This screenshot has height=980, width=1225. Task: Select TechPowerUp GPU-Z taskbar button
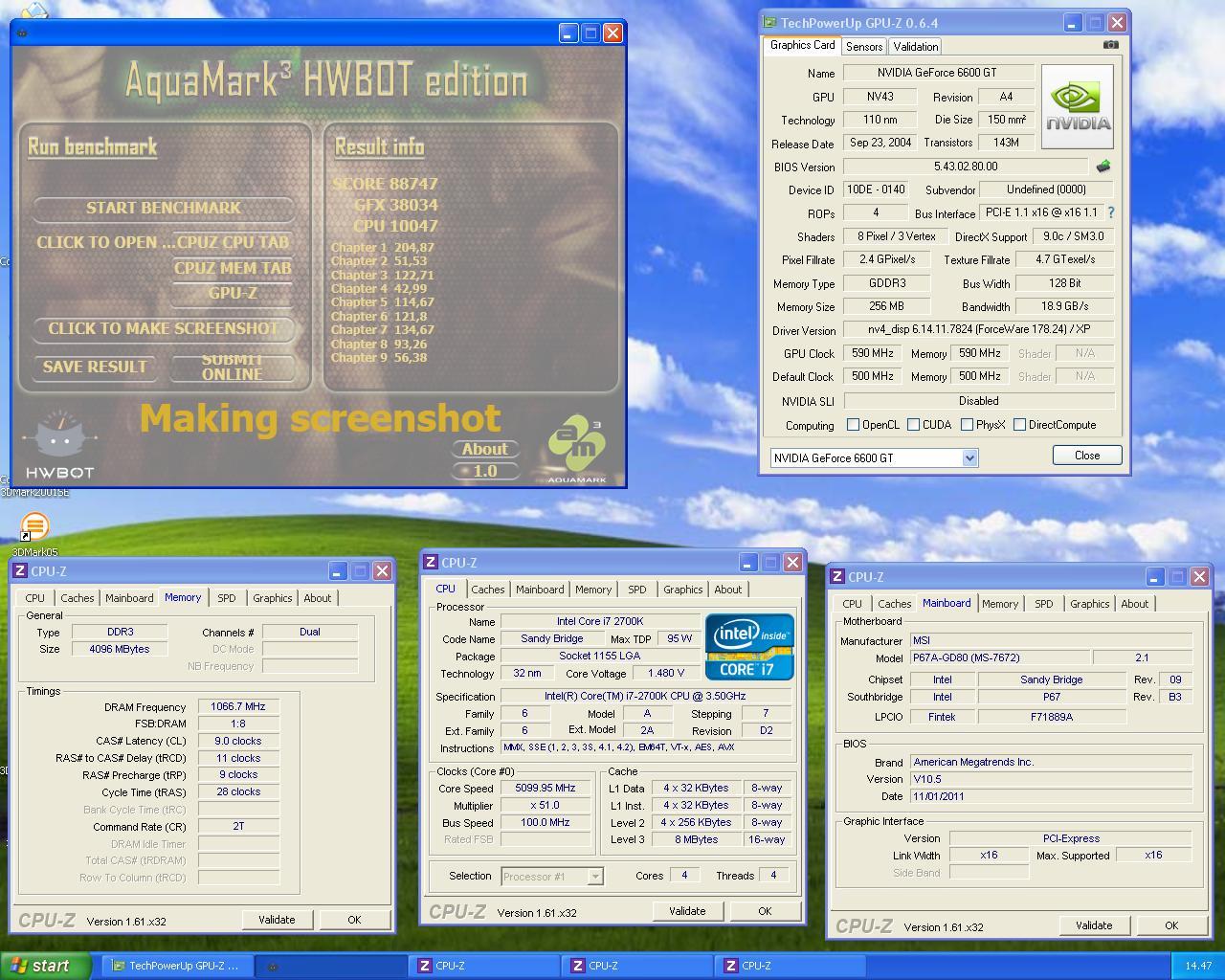coord(176,966)
